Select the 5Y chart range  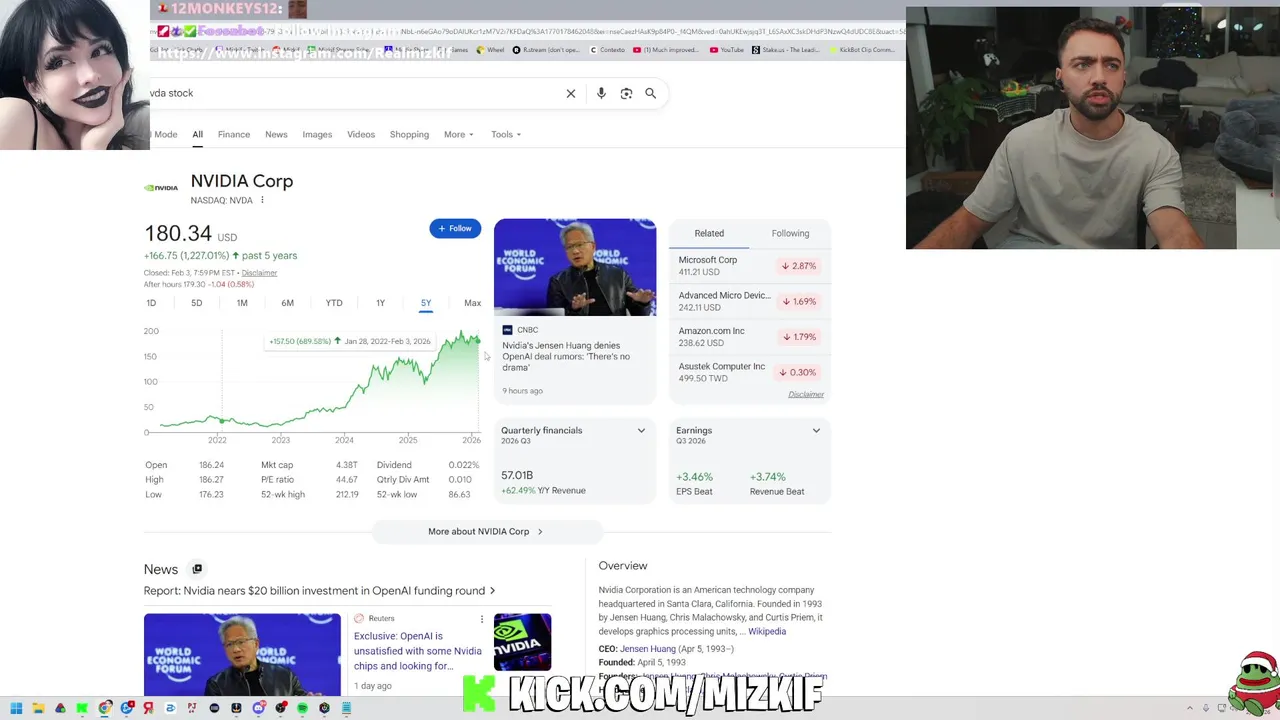point(426,303)
